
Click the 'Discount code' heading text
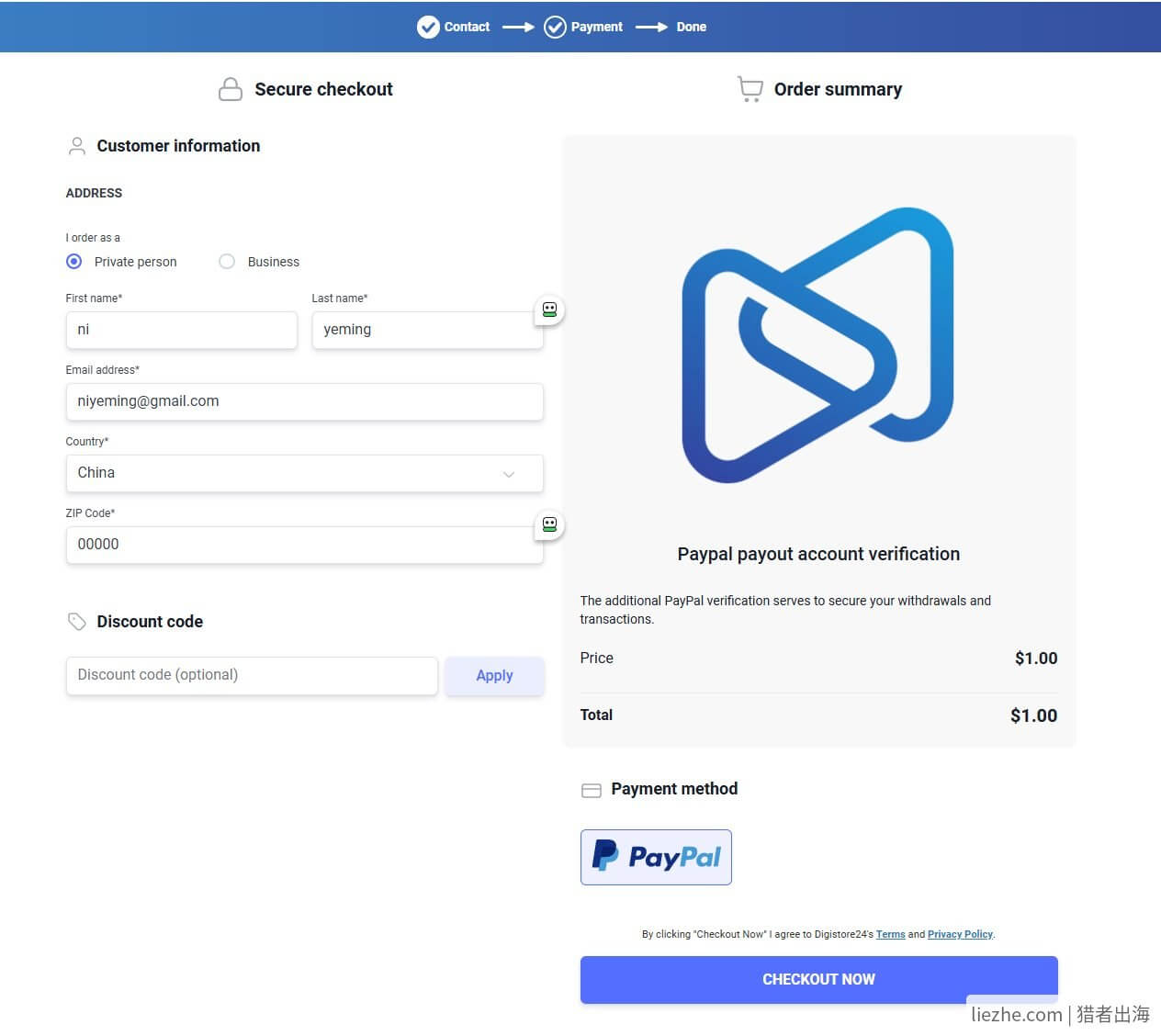[150, 622]
